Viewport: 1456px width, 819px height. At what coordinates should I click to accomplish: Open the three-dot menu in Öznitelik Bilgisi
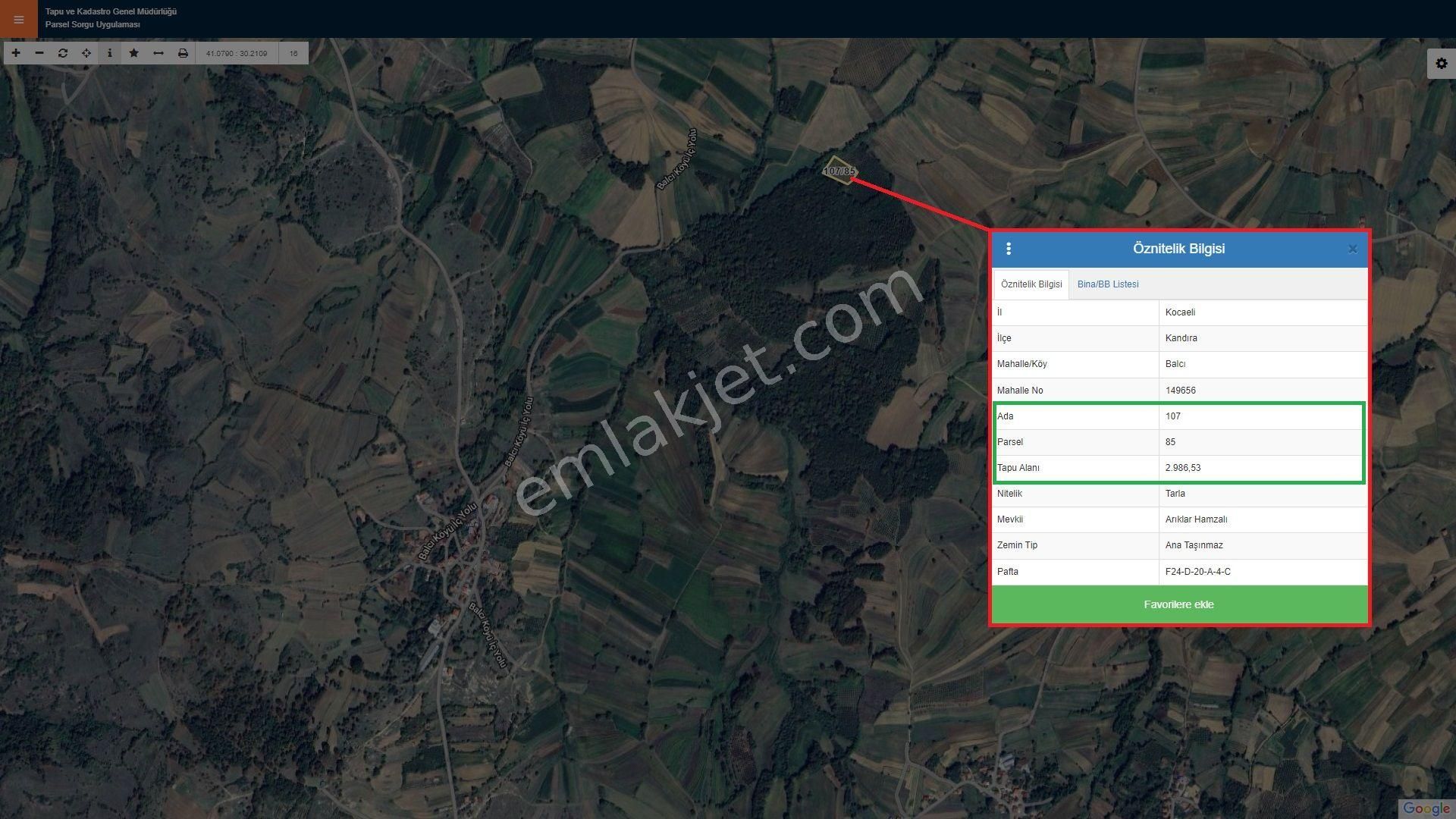click(x=1009, y=249)
